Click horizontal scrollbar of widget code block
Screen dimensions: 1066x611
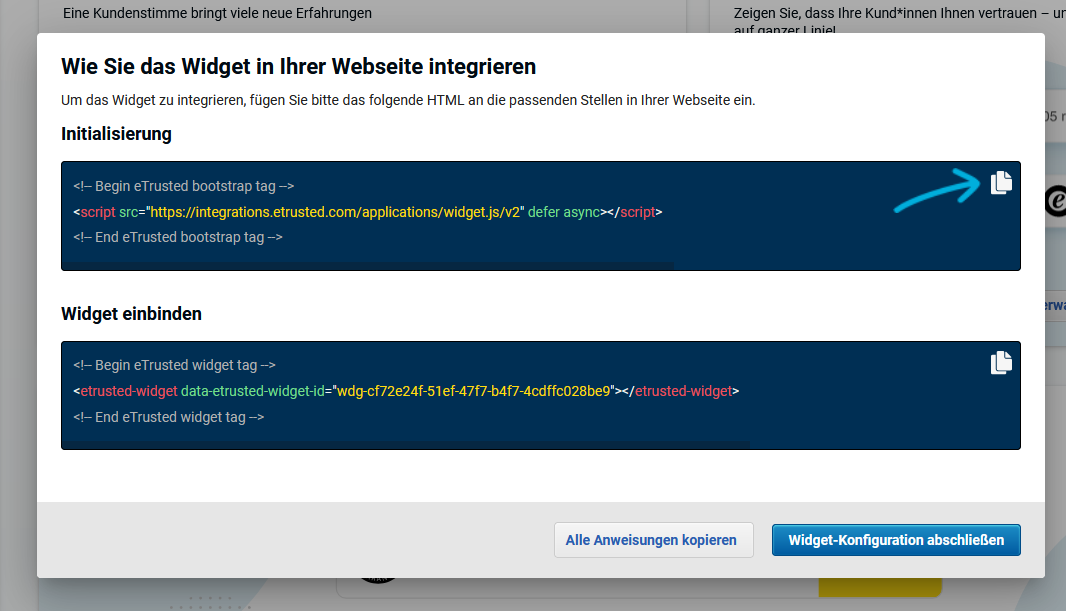coord(406,445)
